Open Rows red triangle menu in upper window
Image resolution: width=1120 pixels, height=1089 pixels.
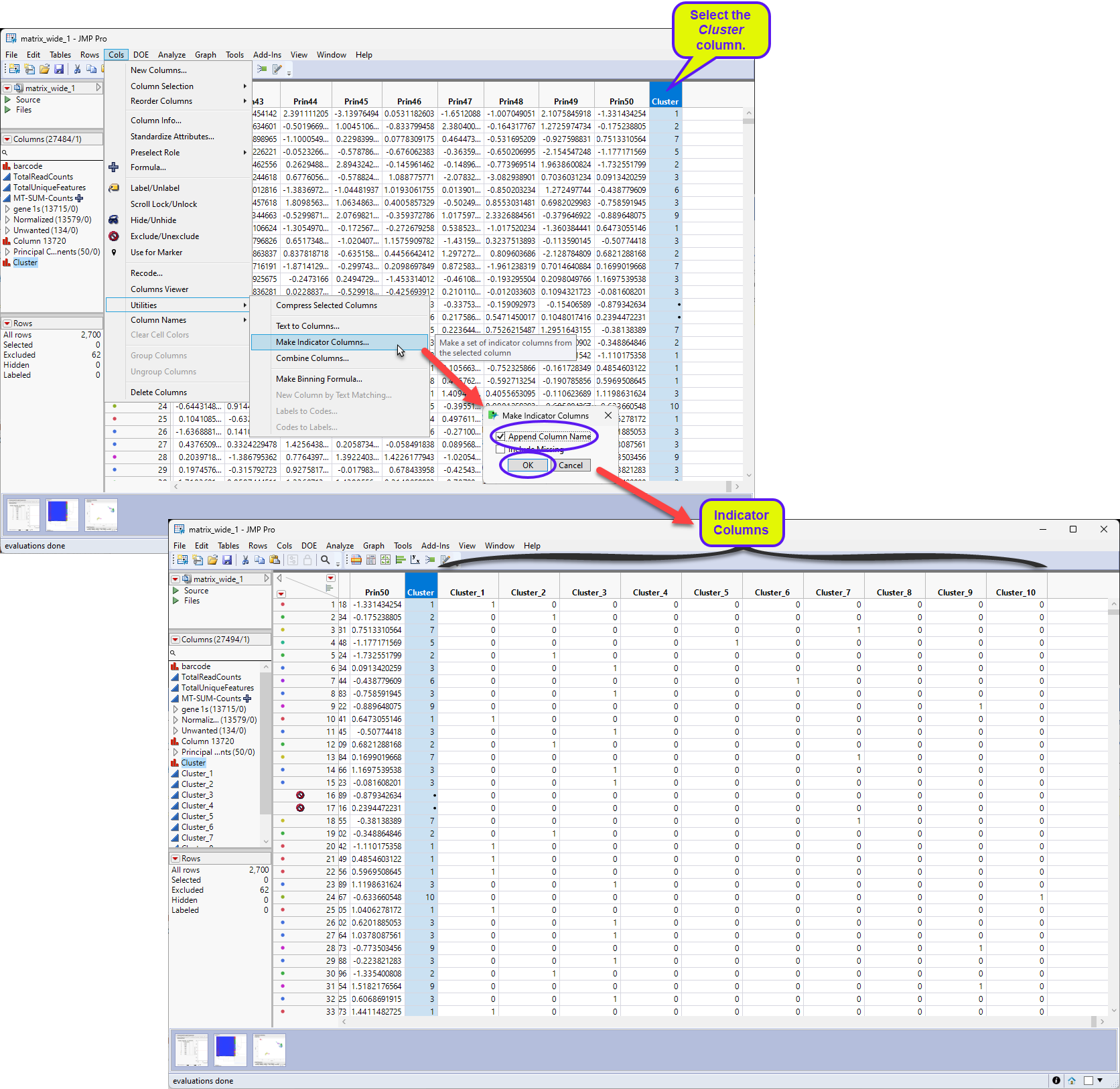7,323
